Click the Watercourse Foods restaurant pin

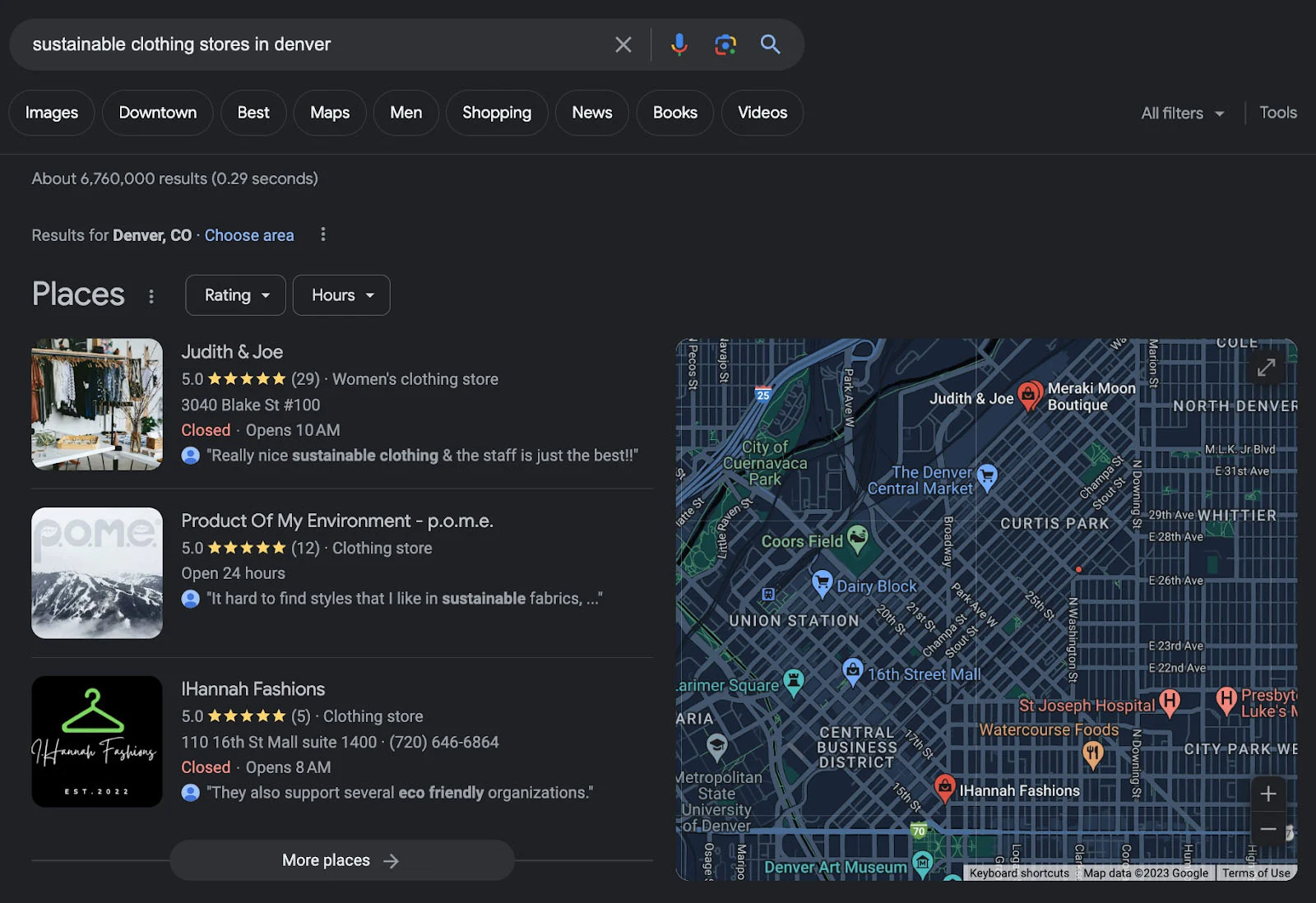click(1092, 754)
